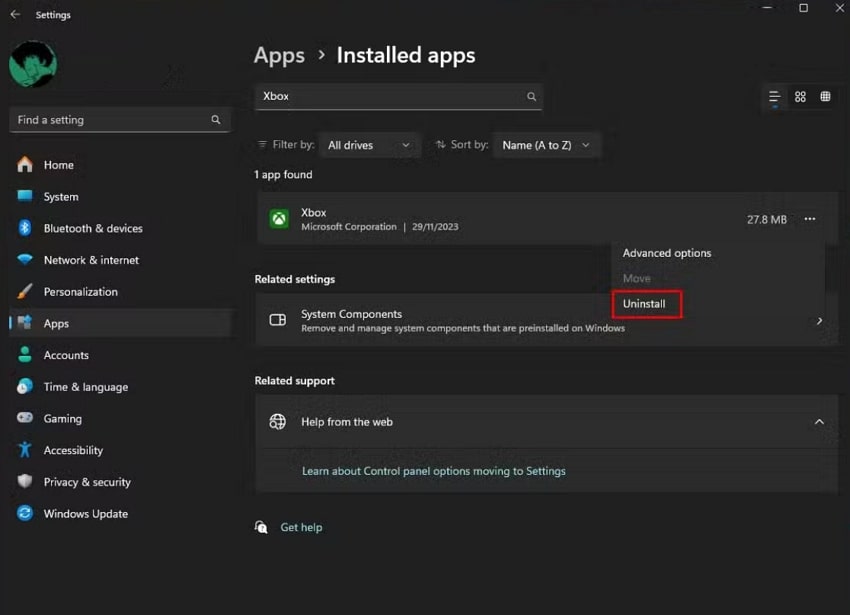
Task: Maximize the Settings window
Action: [x=803, y=8]
